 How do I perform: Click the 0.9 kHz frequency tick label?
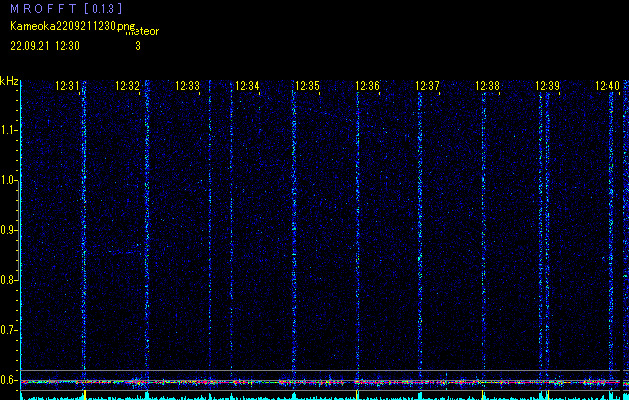[x=8, y=230]
